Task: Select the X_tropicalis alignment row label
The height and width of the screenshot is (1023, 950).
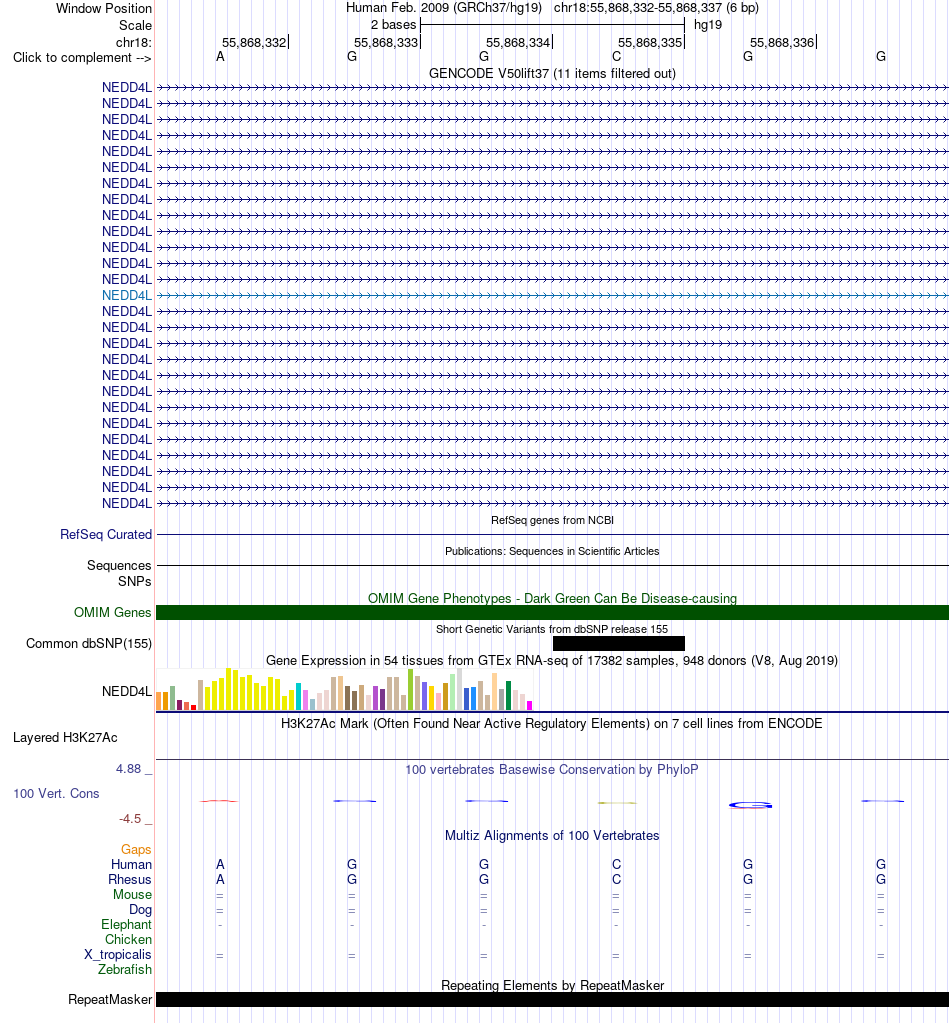Action: [117, 954]
